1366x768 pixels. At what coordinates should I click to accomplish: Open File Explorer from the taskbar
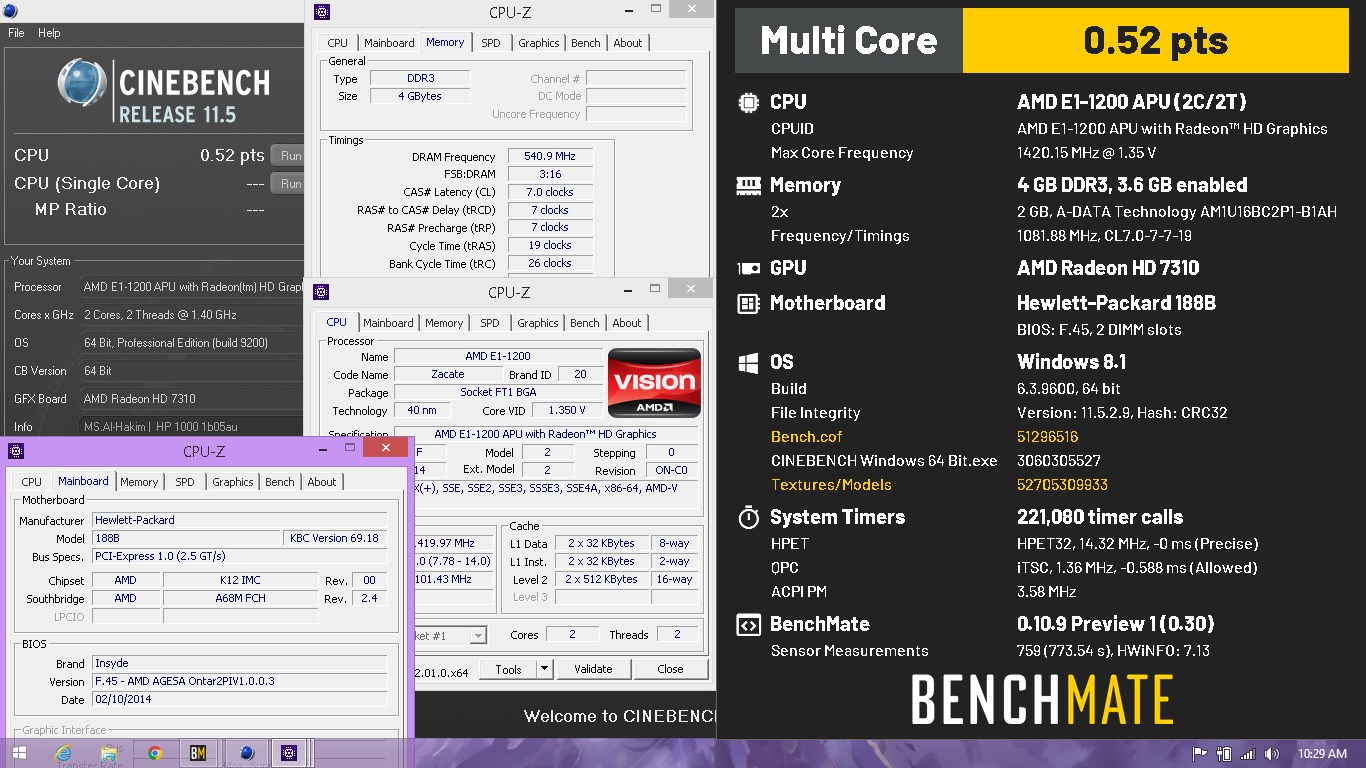coord(110,753)
